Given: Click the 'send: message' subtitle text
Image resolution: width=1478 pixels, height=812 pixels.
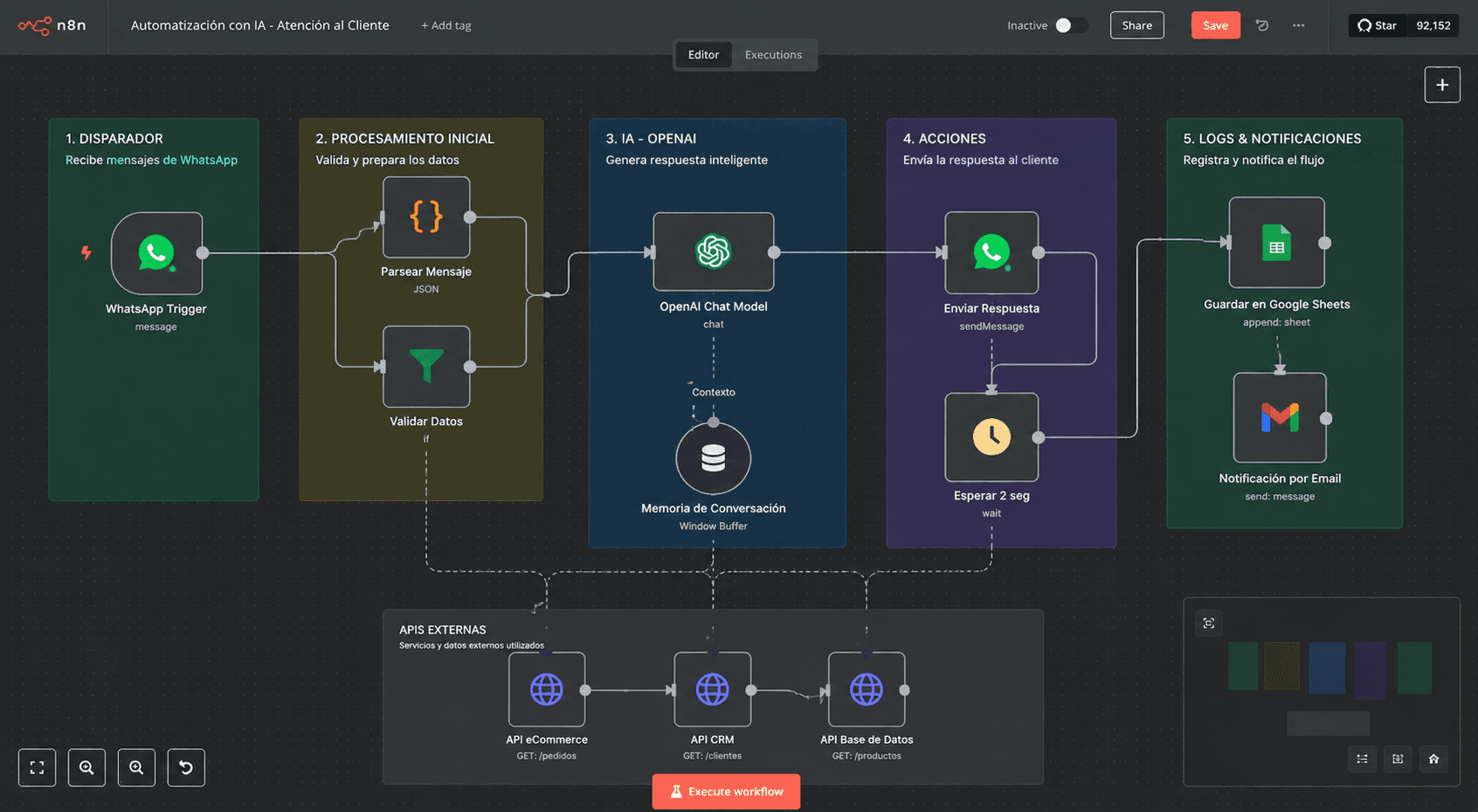Looking at the screenshot, I should (x=1280, y=497).
